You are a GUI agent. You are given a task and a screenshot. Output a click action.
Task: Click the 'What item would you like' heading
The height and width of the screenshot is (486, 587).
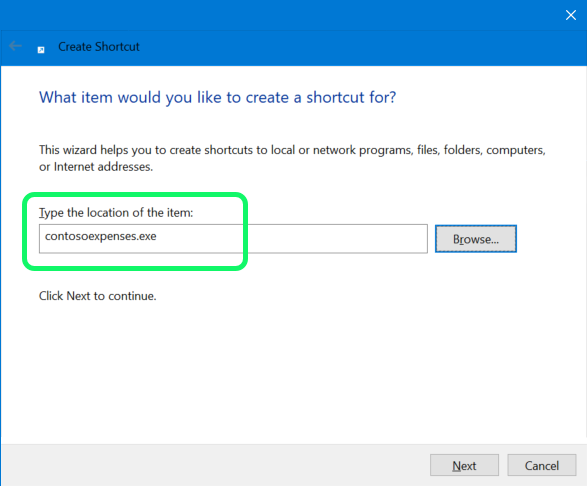[218, 97]
